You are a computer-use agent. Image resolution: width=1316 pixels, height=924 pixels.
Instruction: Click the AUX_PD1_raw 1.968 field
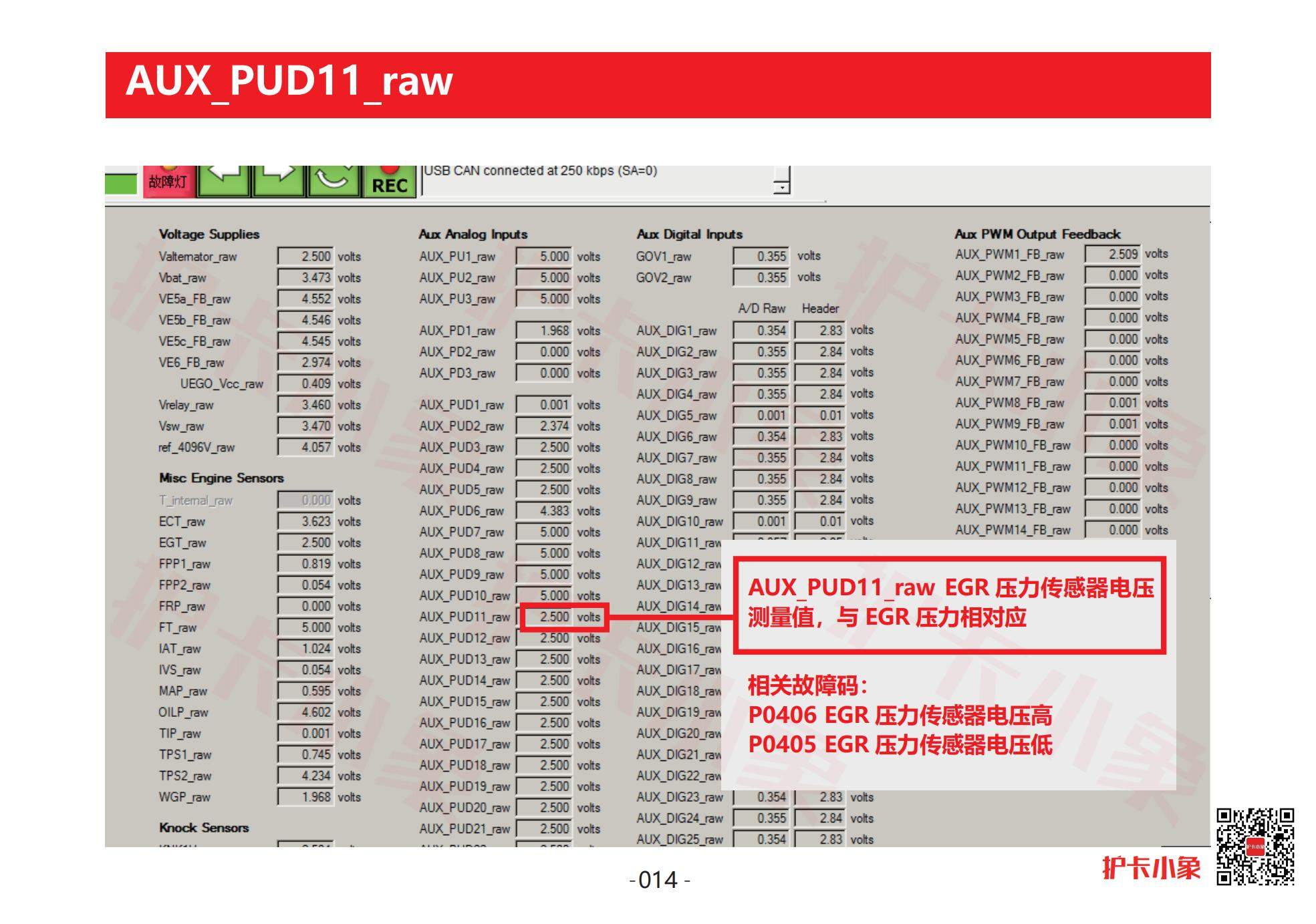click(x=544, y=331)
